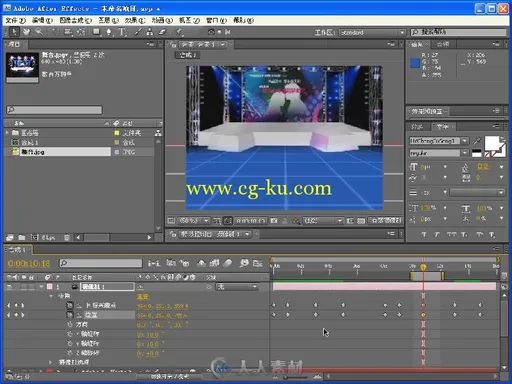Click the current time 0:00:10:18 display
The height and width of the screenshot is (384, 512).
coord(29,264)
